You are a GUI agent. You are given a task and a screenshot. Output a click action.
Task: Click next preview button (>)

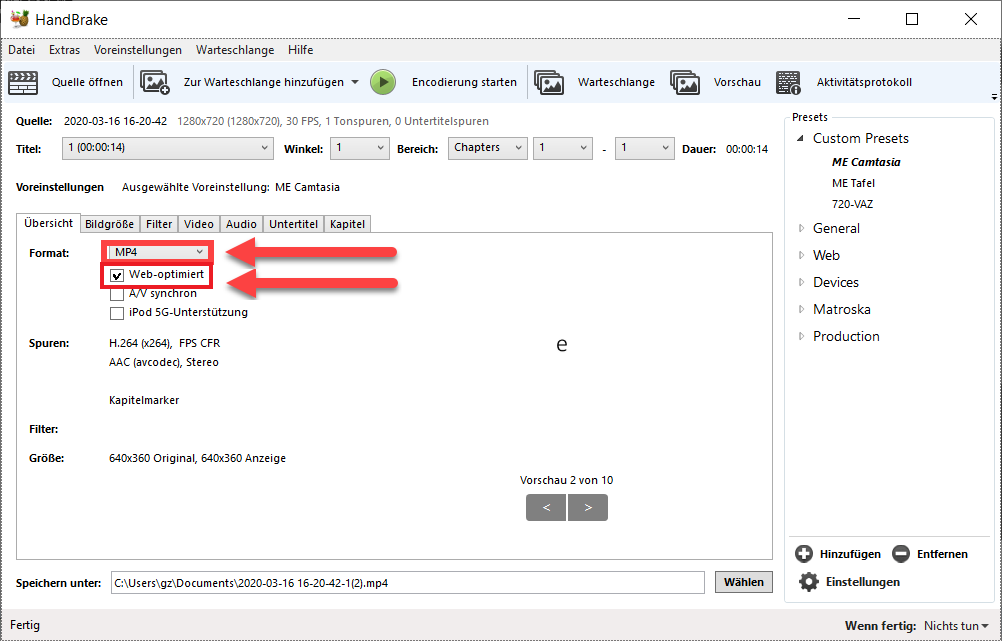coord(588,507)
